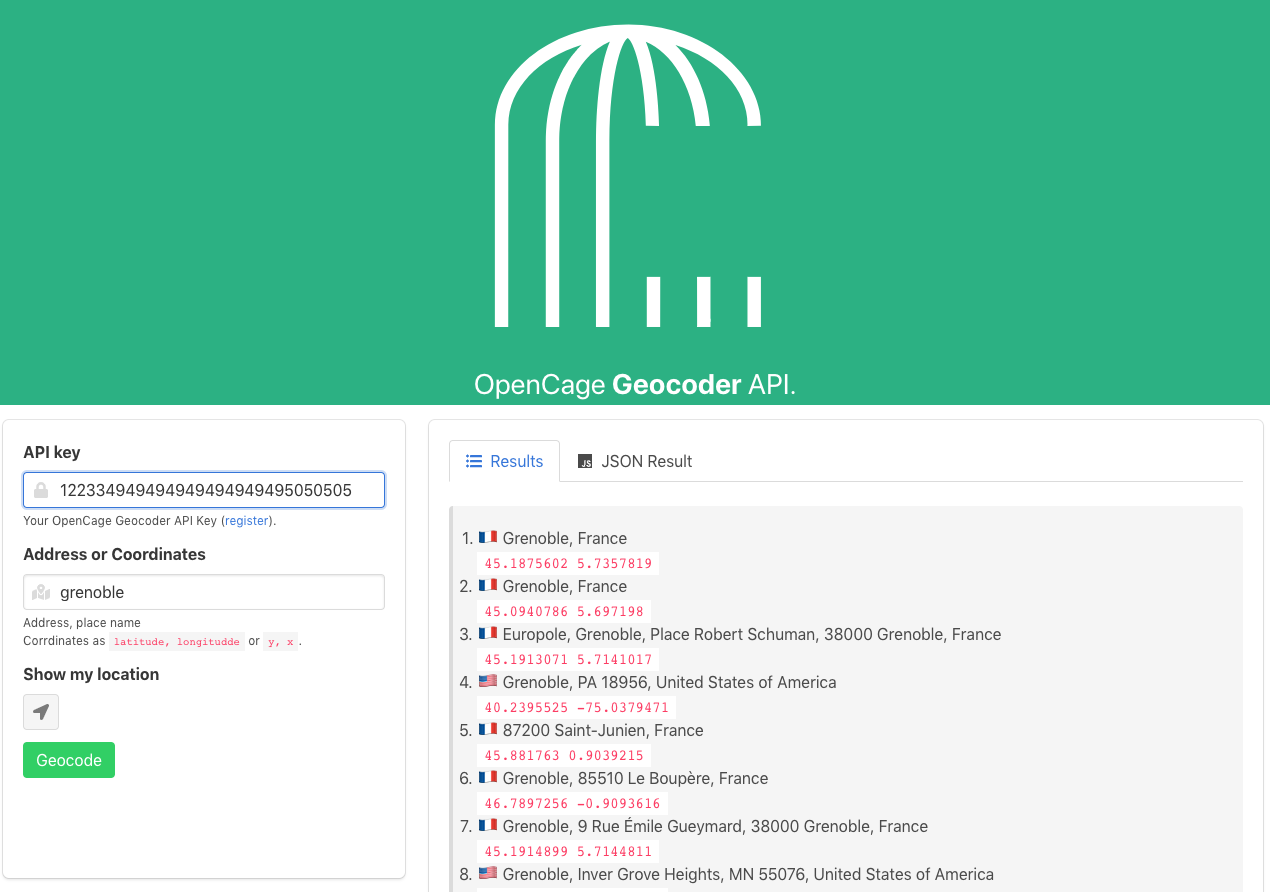The width and height of the screenshot is (1270, 892).
Task: Click result Grenoble, 85510 Le Boupère, France
Action: (635, 778)
